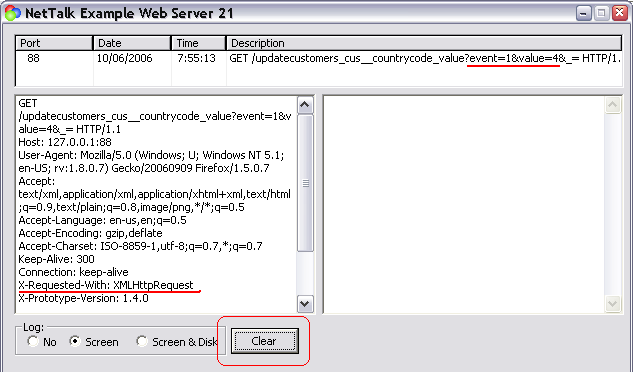
Task: Click the right pane's scroll down arrow
Action: pos(612,304)
